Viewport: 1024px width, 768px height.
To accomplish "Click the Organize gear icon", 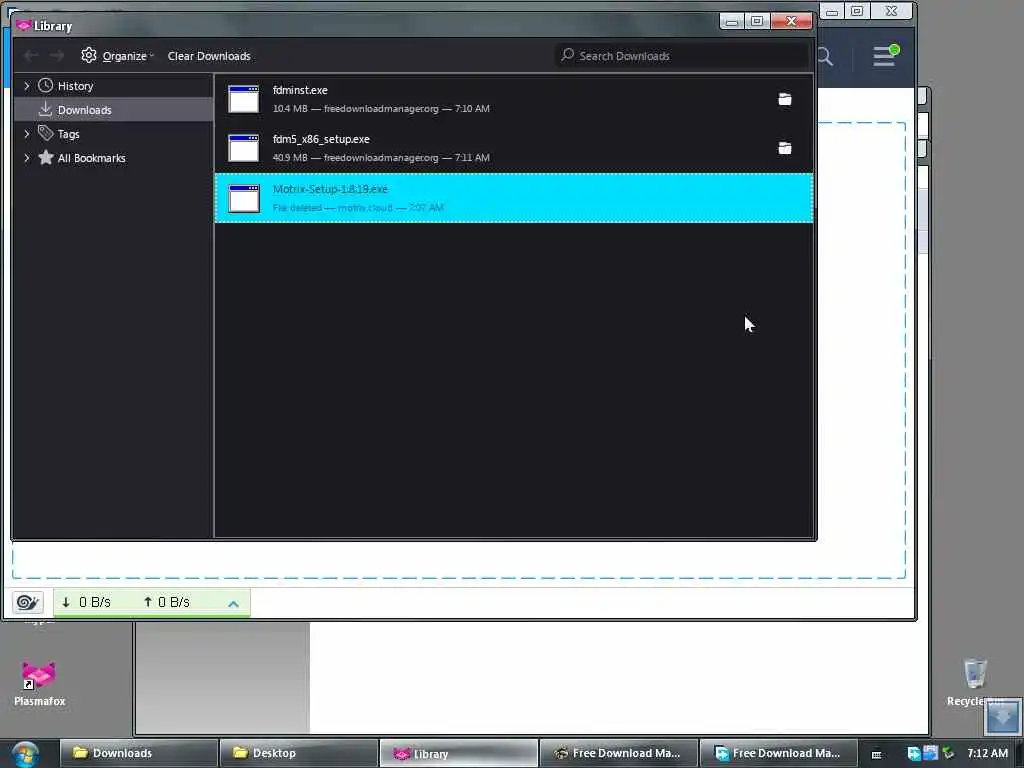I will pos(89,56).
